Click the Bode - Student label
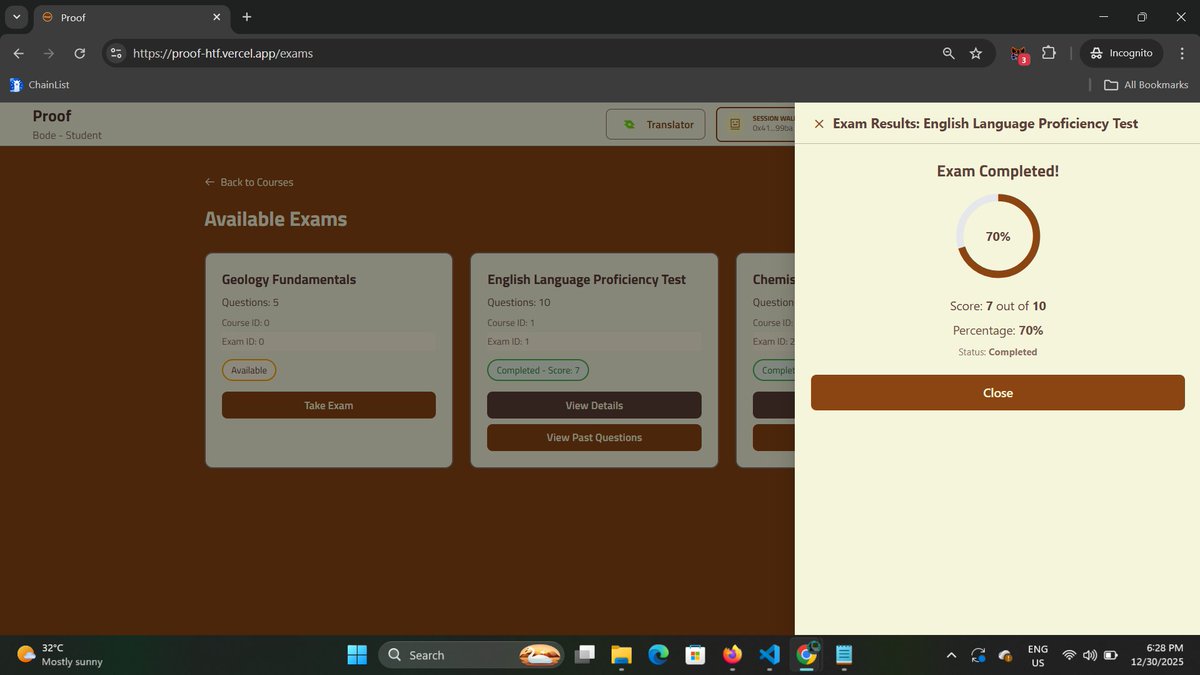The width and height of the screenshot is (1200, 675). [x=67, y=135]
